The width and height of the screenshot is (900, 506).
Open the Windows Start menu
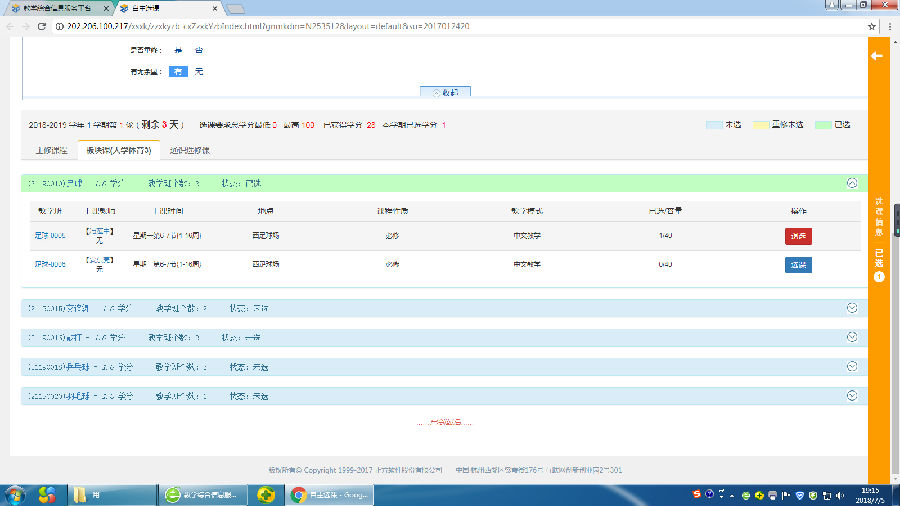pos(17,494)
